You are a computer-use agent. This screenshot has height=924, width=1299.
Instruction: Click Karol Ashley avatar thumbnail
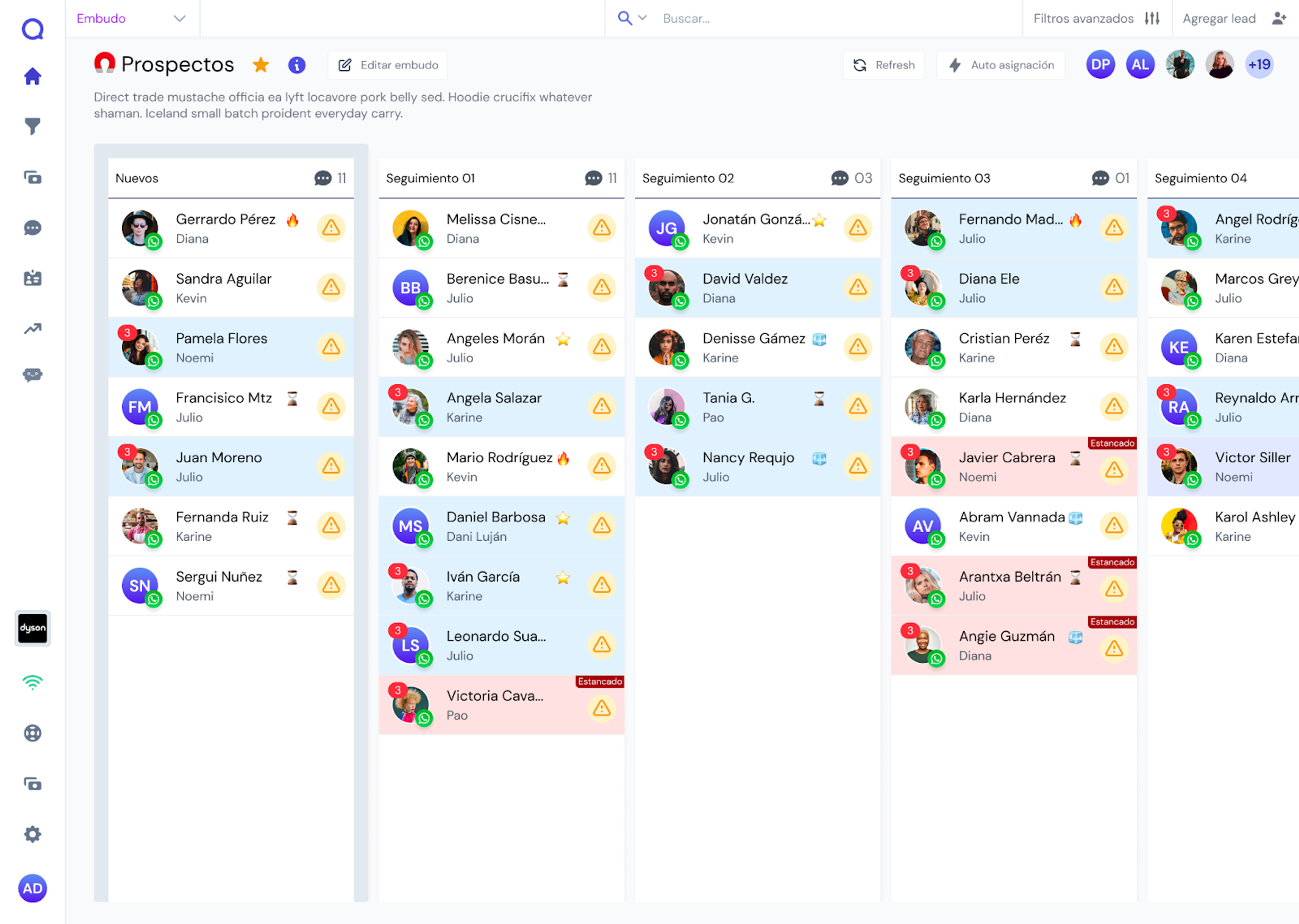(x=1179, y=526)
